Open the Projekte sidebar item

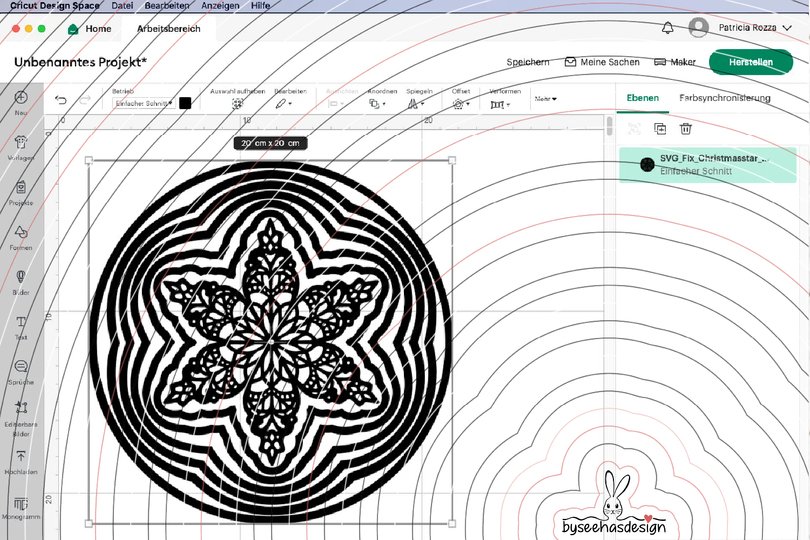[21, 192]
